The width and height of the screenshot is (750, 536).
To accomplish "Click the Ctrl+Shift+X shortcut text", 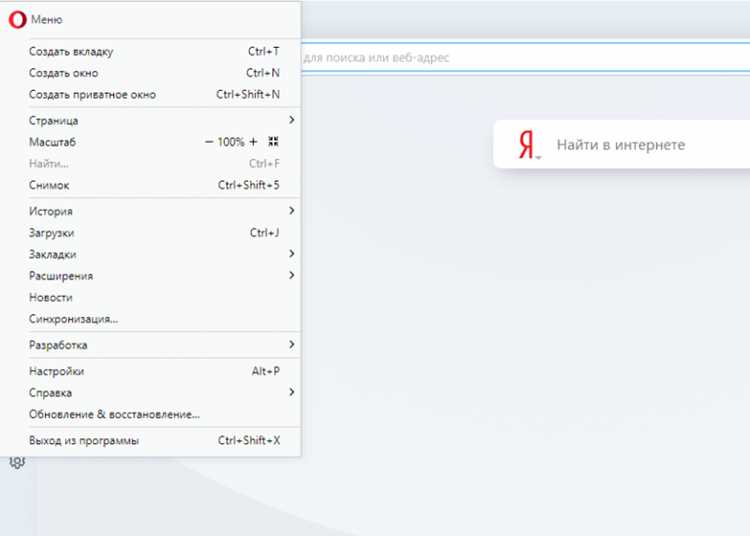I will pos(249,440).
